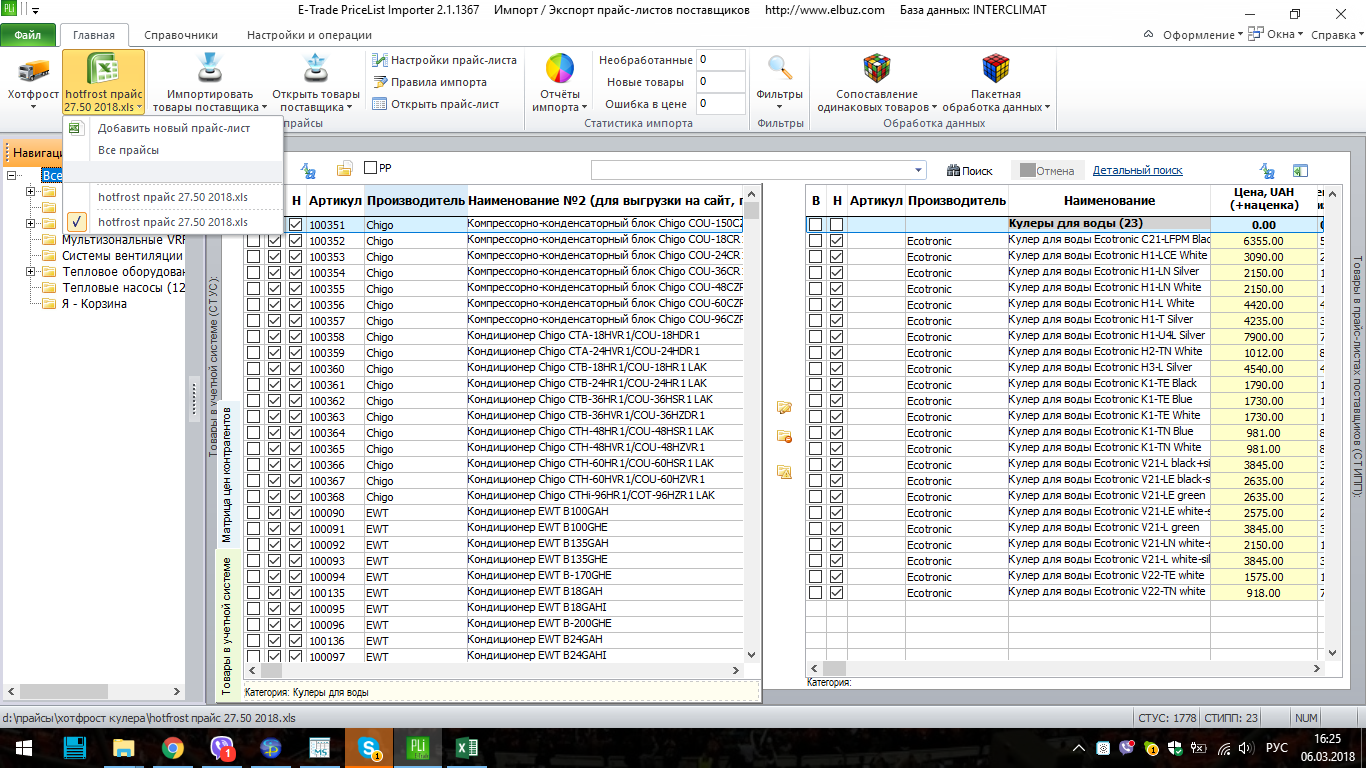Click the folder-with-pencil icon between the tables
1366x768 pixels.
tap(784, 407)
